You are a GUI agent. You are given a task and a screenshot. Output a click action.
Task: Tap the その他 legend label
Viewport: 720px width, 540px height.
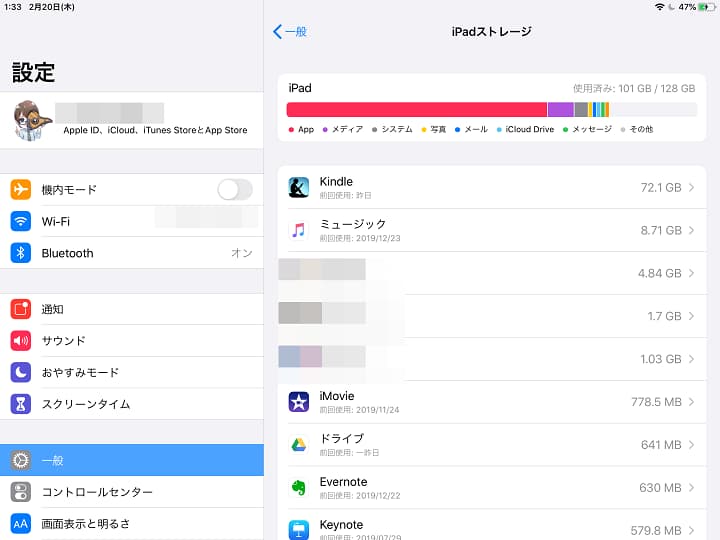click(641, 129)
